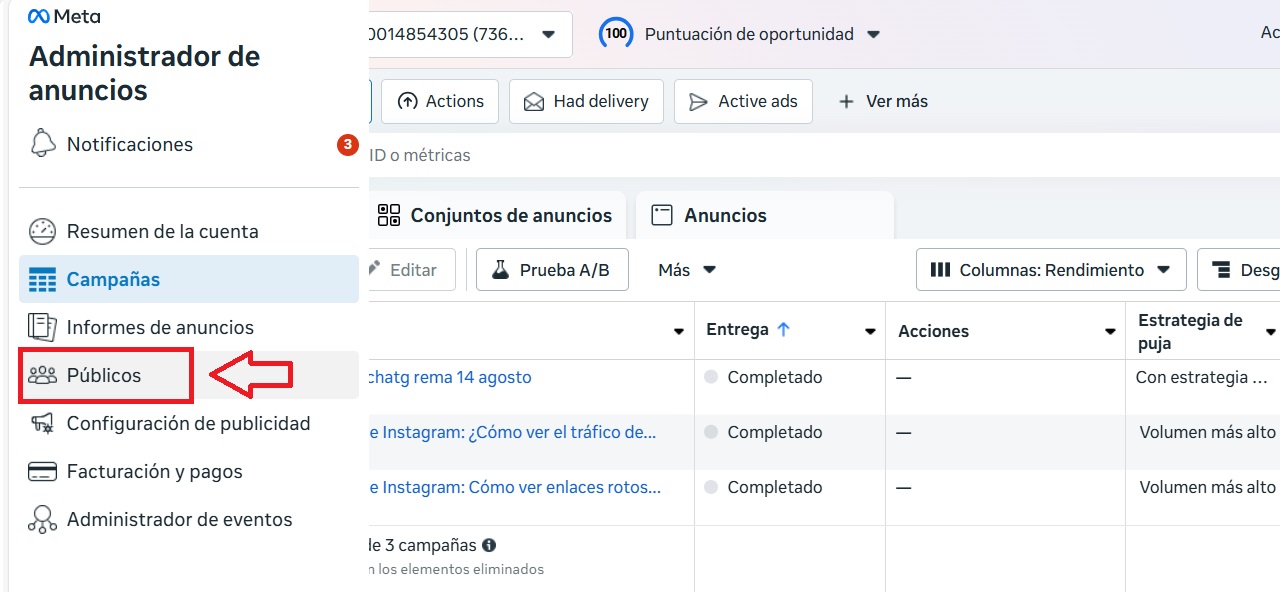
Task: Open the Más dropdown menu
Action: [687, 270]
